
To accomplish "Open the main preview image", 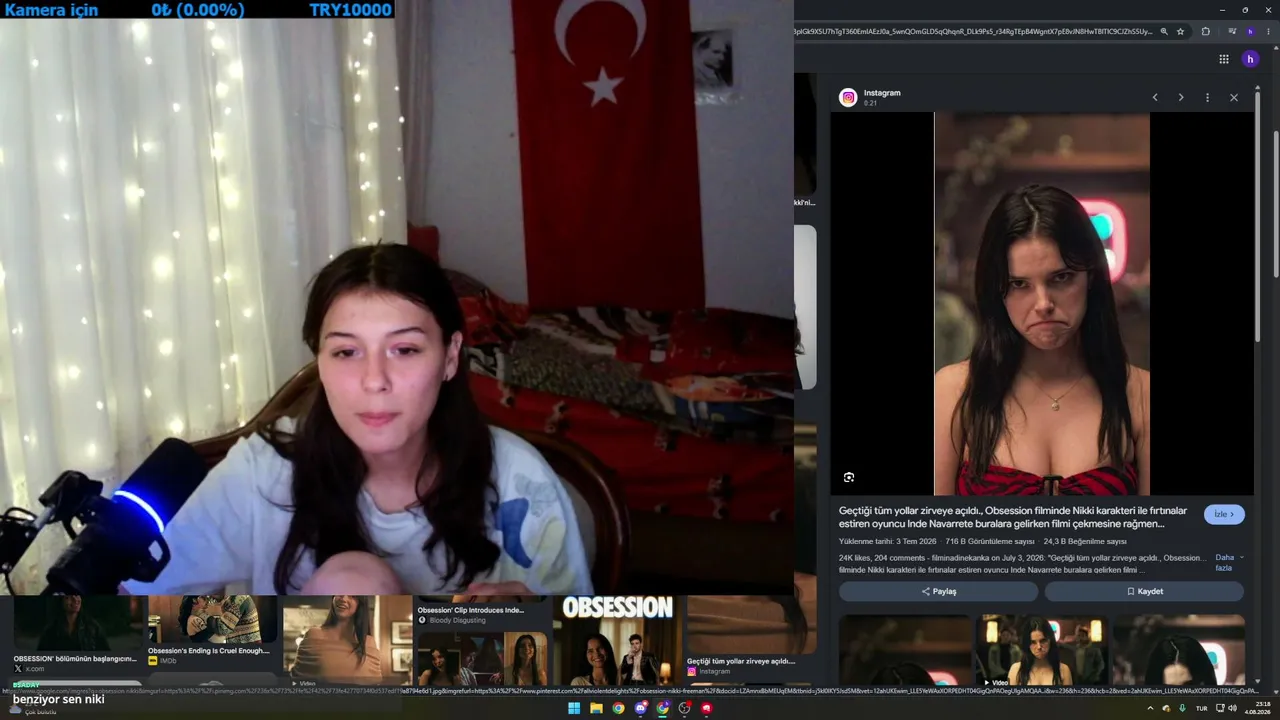I will pyautogui.click(x=1042, y=304).
